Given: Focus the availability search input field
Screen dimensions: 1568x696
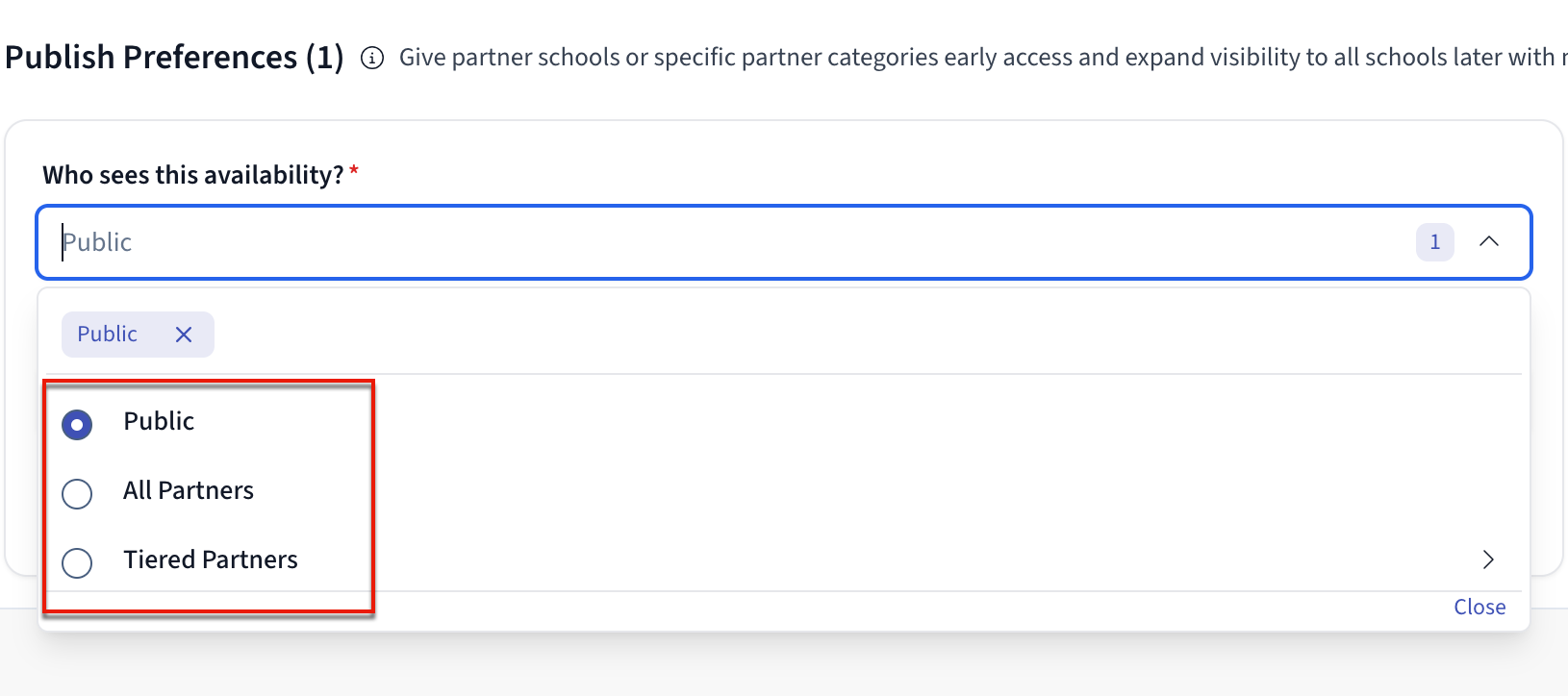Looking at the screenshot, I should pyautogui.click(x=673, y=242).
